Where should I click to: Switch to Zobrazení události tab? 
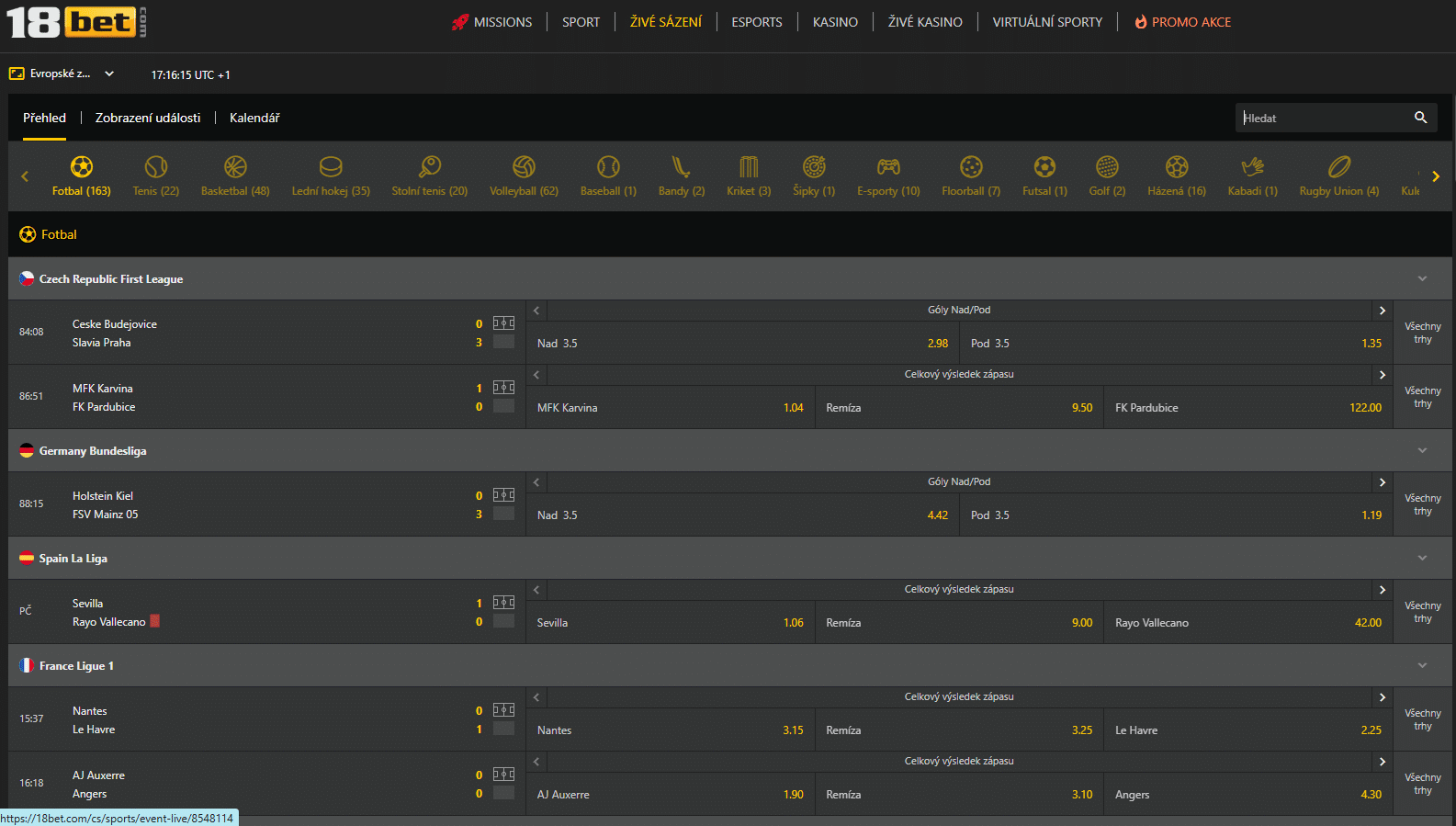[148, 118]
